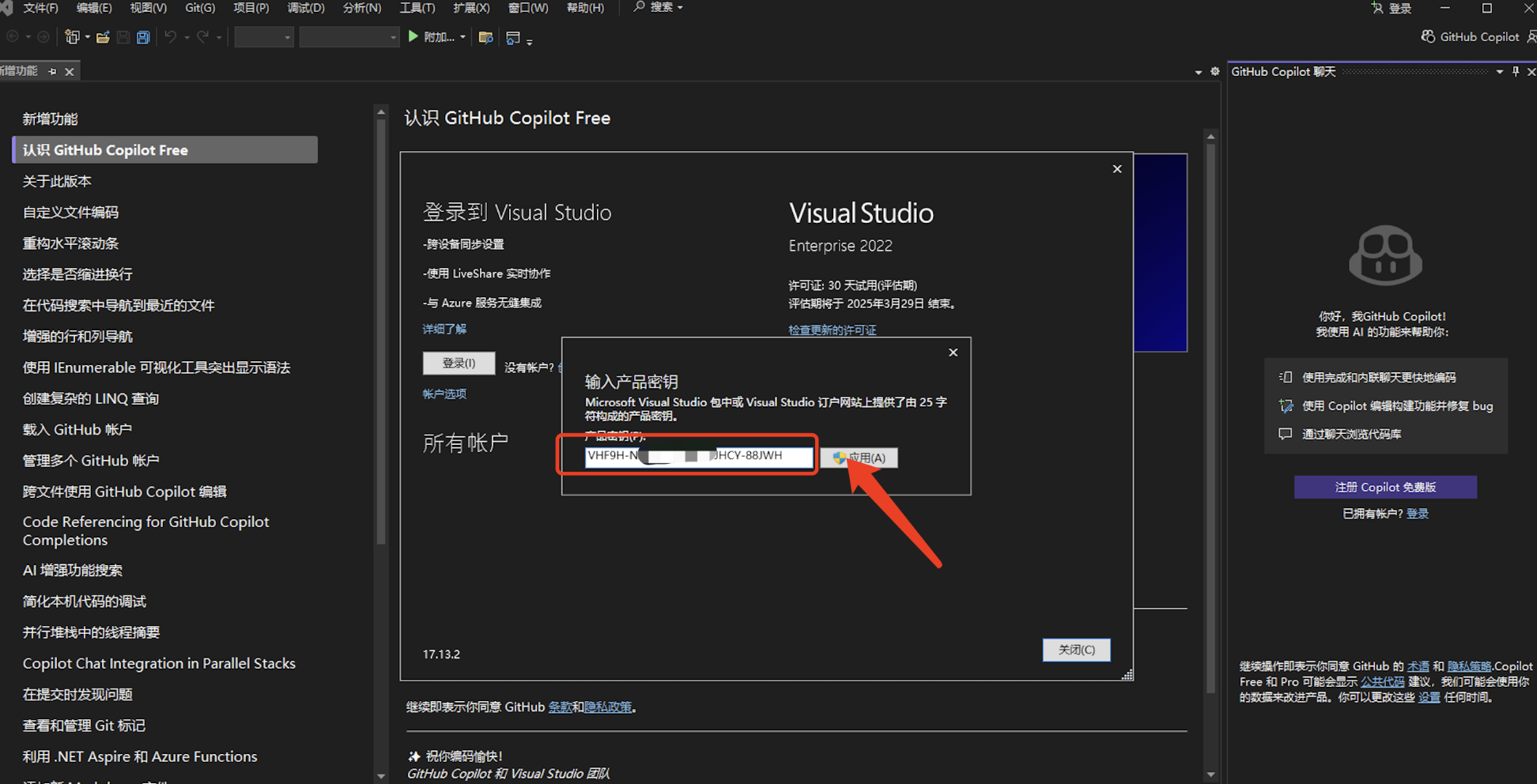Click the Save All toolbar icon

pos(143,37)
